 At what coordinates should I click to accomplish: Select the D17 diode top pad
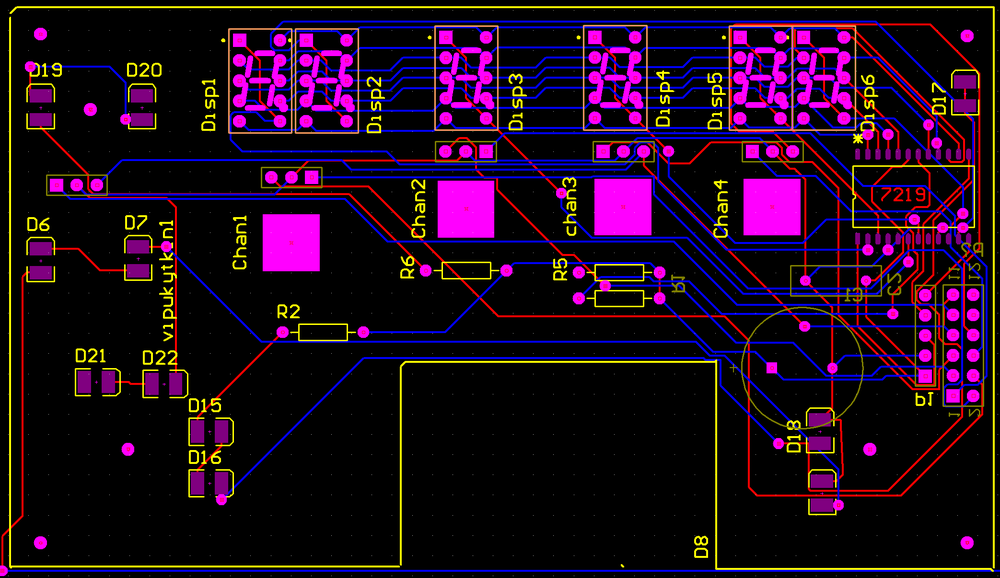[x=965, y=82]
